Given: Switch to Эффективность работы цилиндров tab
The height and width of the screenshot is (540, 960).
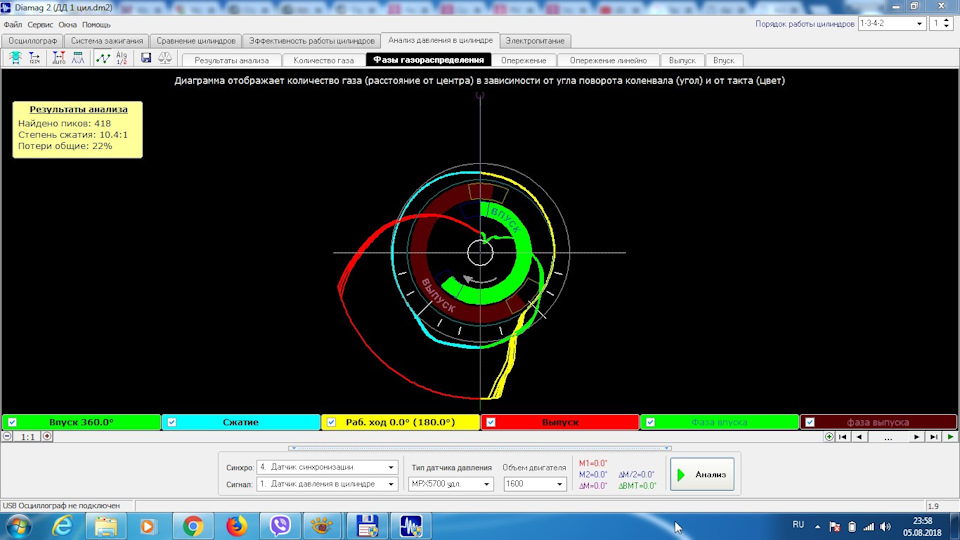Looking at the screenshot, I should coord(311,41).
